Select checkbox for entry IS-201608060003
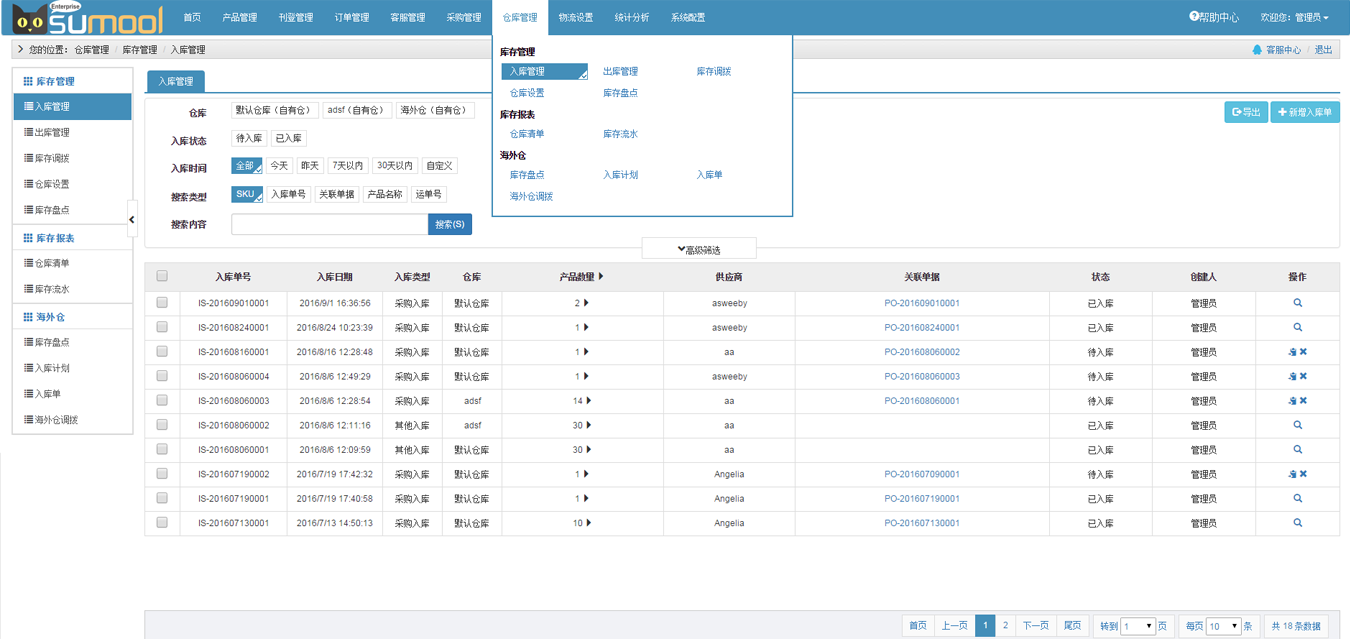Screen dimensions: 1350x639 (162, 401)
